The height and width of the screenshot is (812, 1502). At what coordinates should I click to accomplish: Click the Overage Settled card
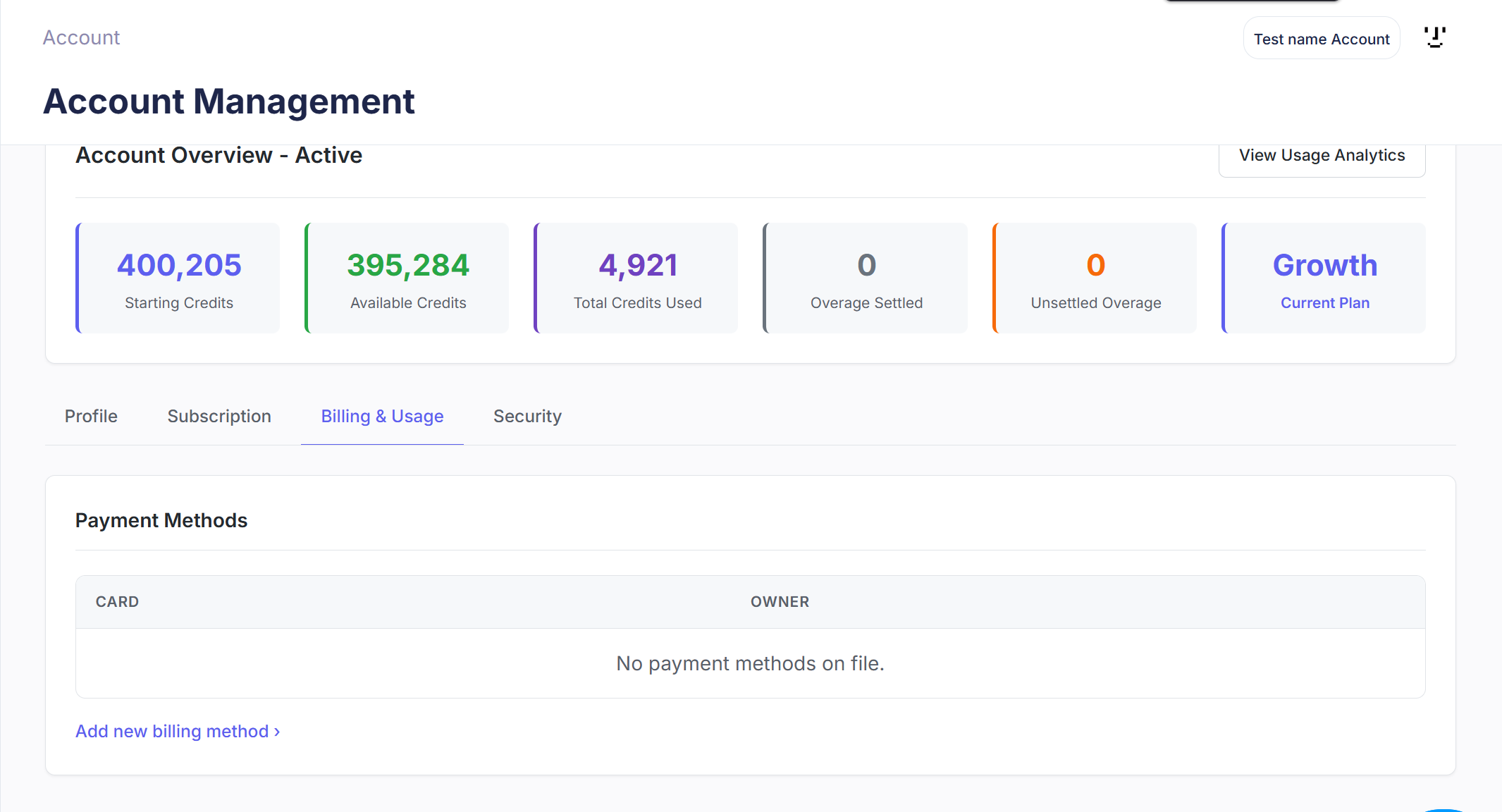[x=866, y=278]
